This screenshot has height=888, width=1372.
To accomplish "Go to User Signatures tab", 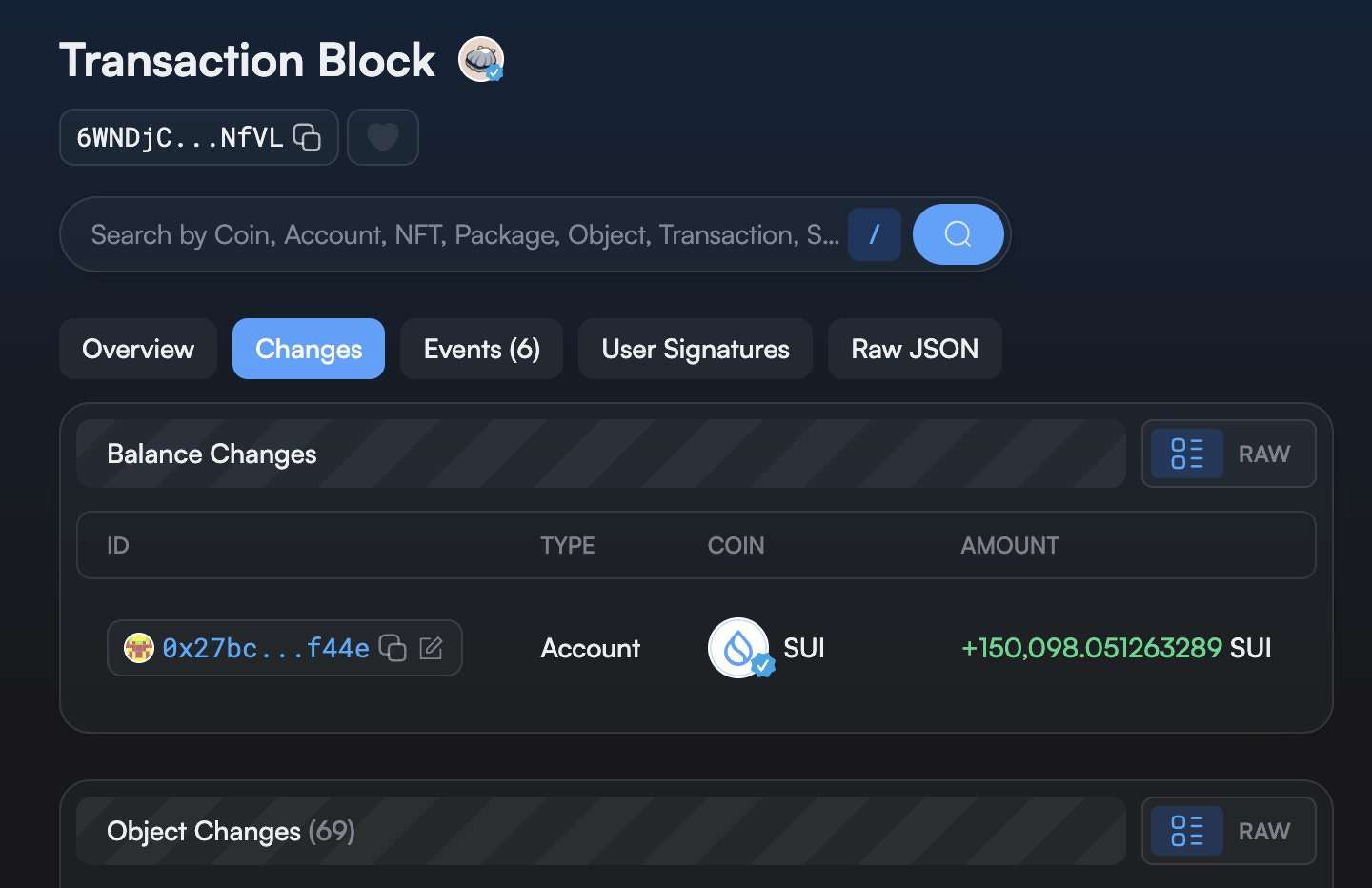I will [696, 349].
